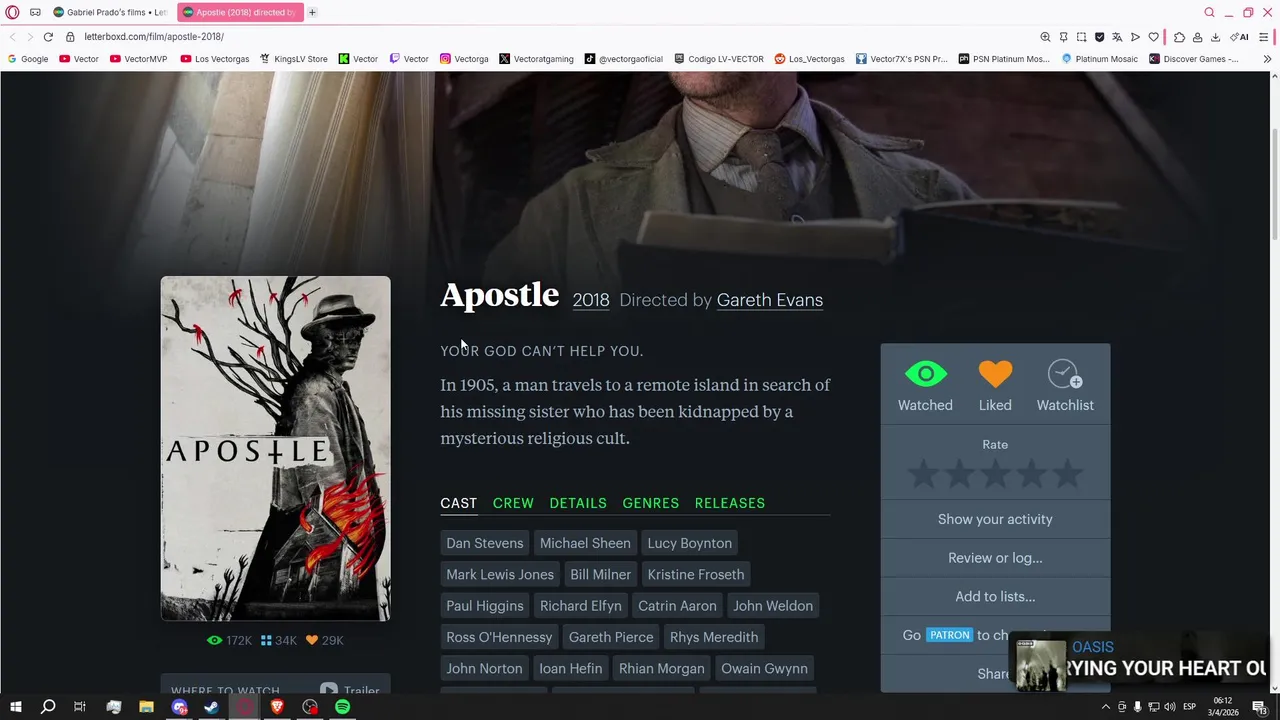Switch to the DETAILS tab
The image size is (1280, 720).
578,503
